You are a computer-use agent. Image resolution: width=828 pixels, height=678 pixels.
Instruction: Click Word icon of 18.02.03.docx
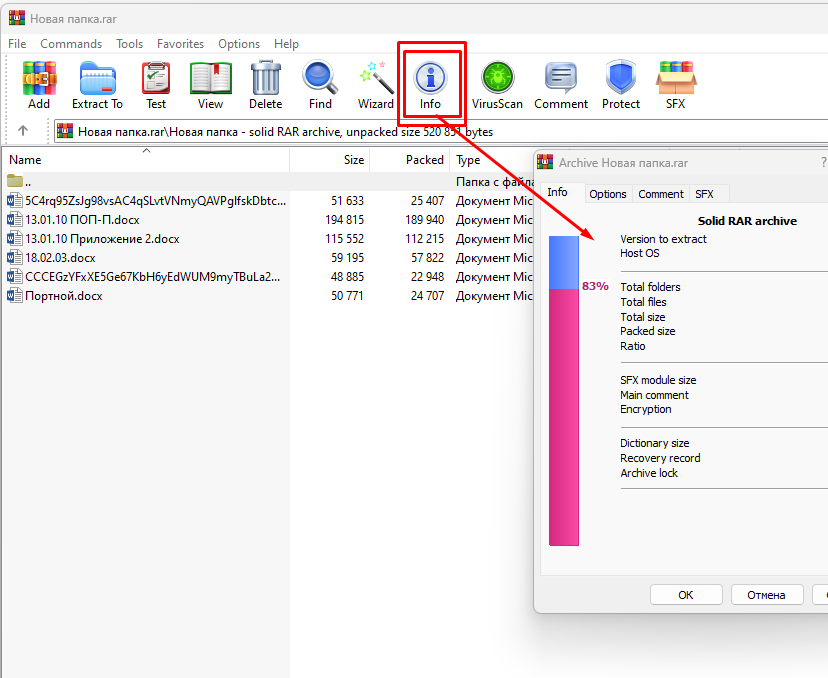(15, 258)
